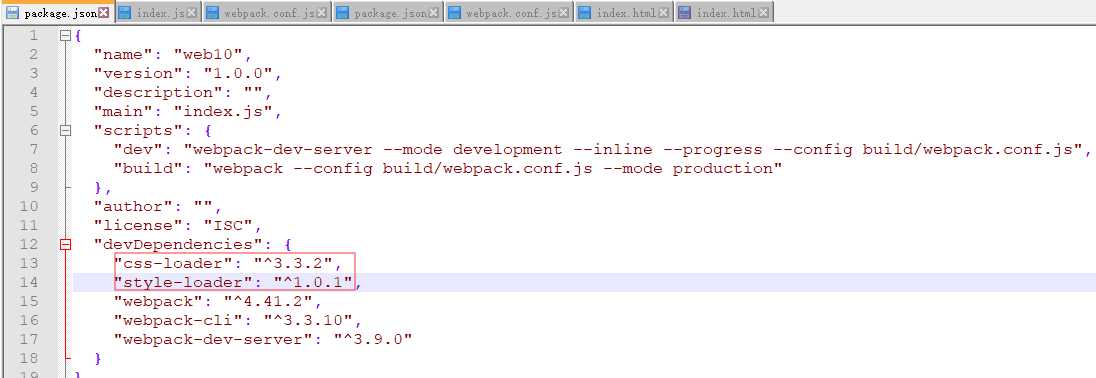
Task: Switch to the index.js tab
Action: (159, 13)
